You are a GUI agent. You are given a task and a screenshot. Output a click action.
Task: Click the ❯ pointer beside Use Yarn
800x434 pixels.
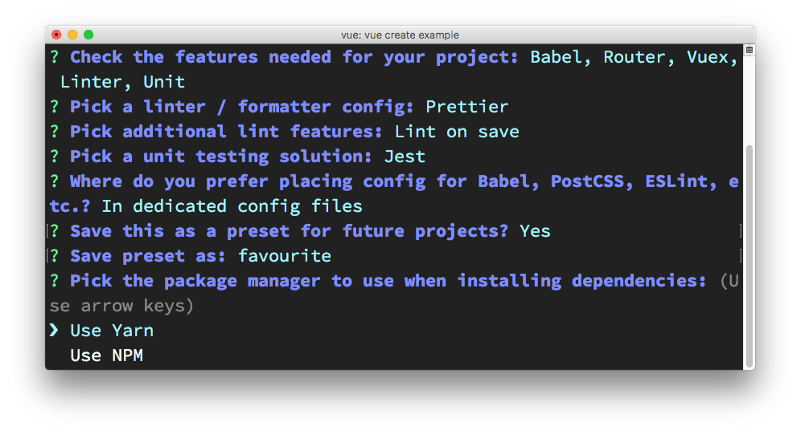pos(55,330)
